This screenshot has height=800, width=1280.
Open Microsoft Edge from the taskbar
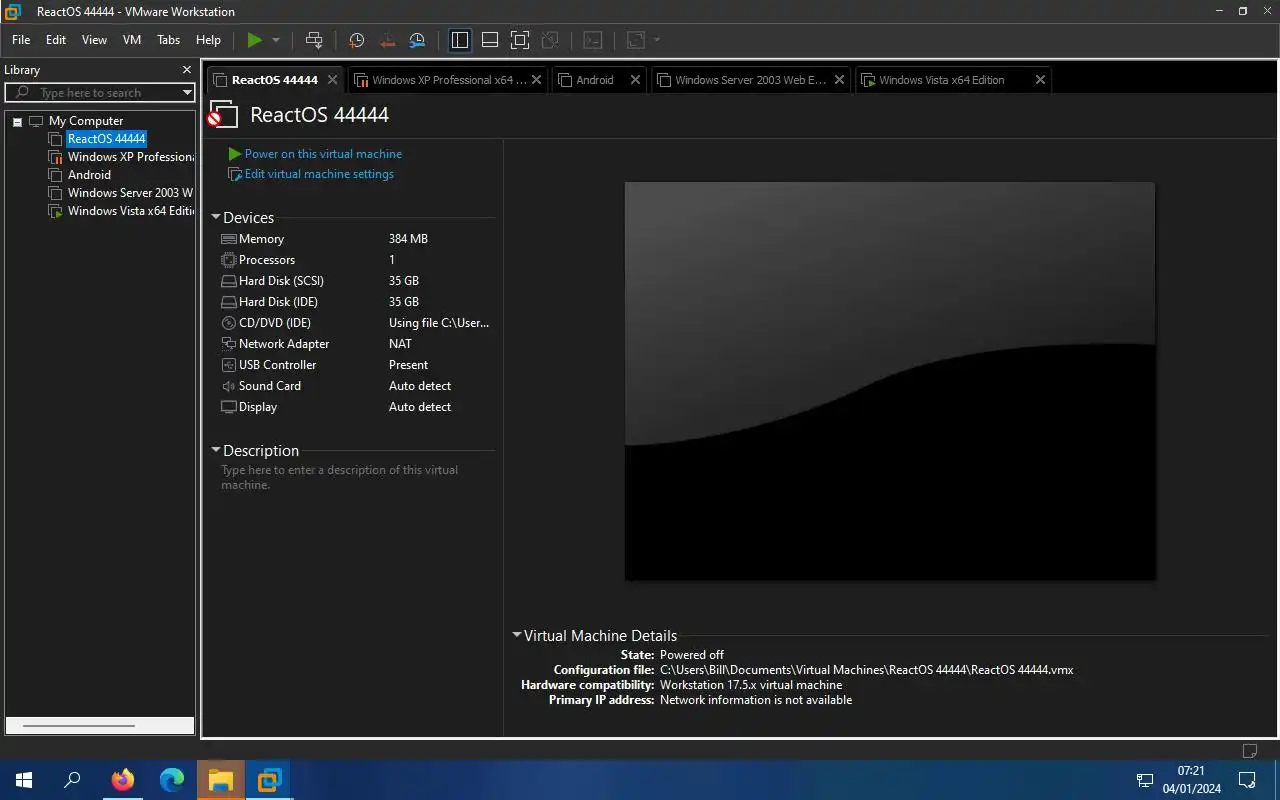click(x=172, y=780)
